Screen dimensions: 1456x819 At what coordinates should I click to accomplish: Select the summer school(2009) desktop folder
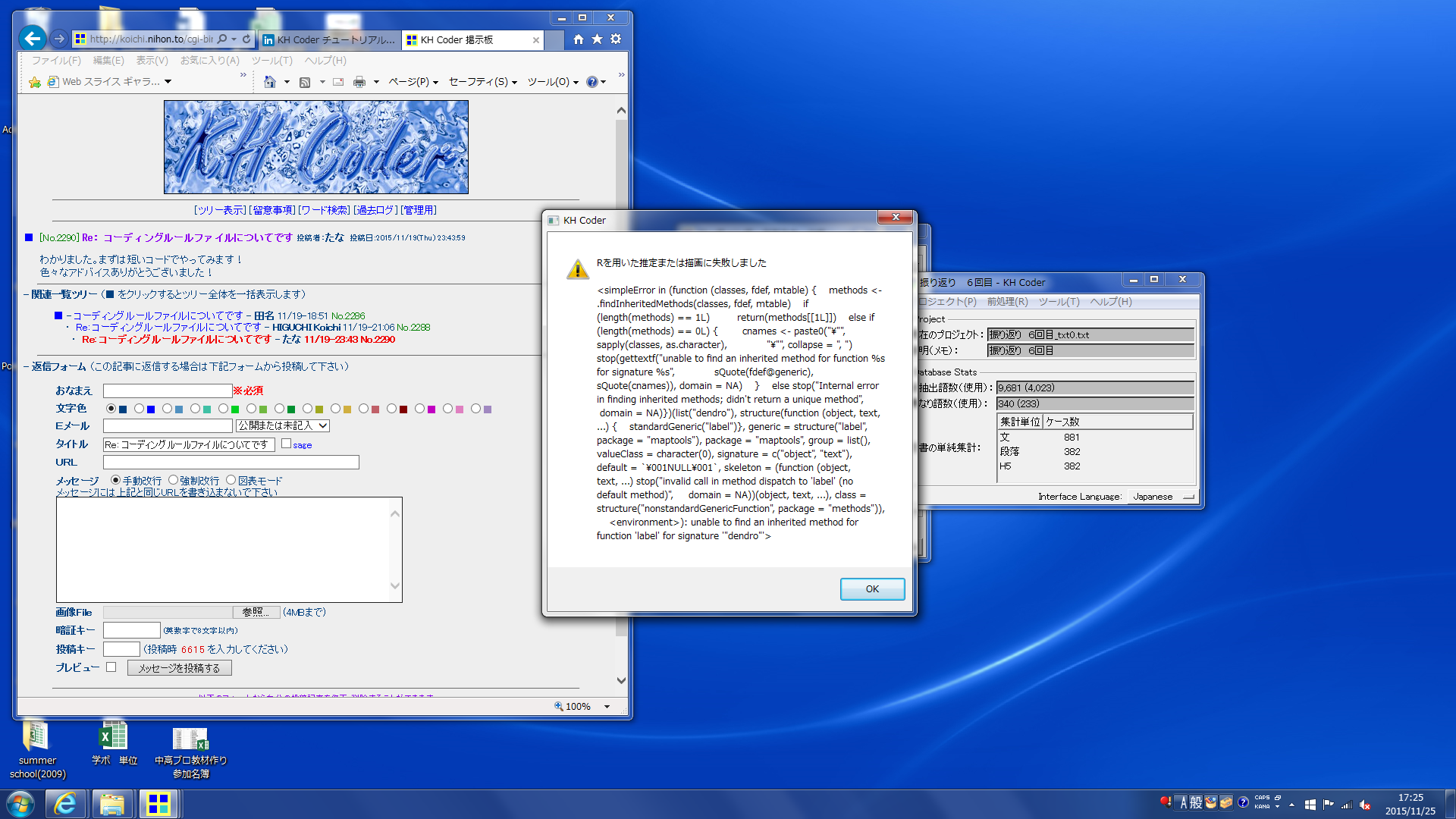(38, 749)
